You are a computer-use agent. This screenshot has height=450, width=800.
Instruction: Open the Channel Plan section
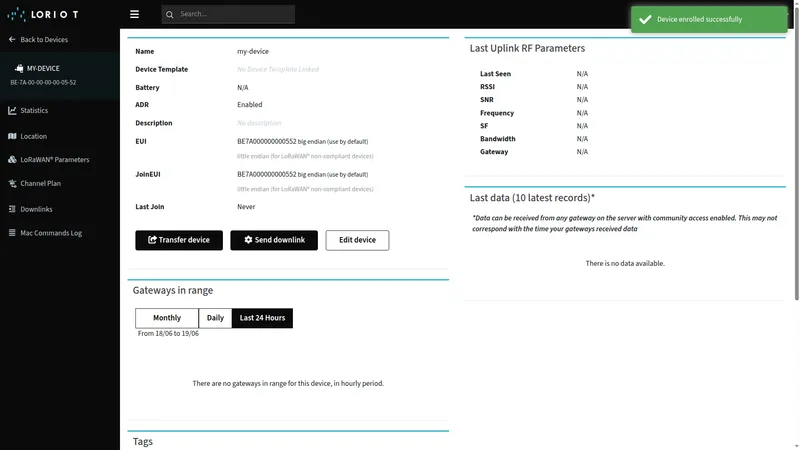click(x=40, y=183)
